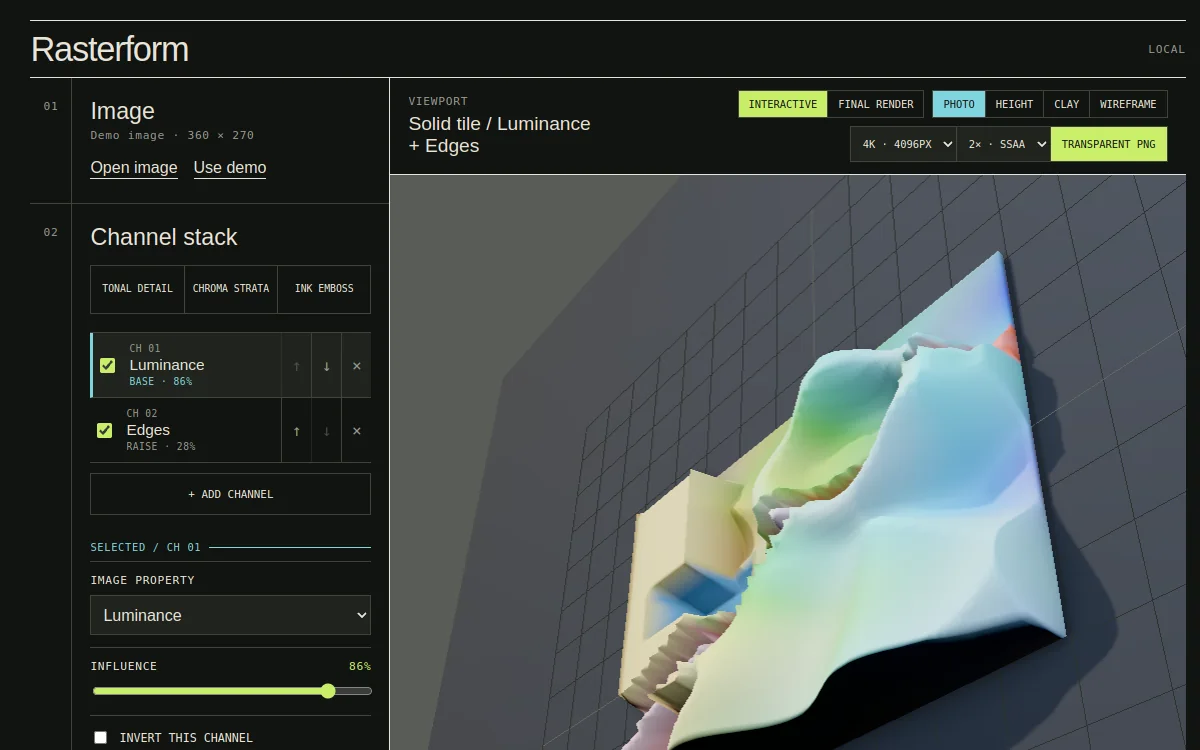1200x750 pixels.
Task: Click the 'Solid tile / Luminance + Edges' heading
Action: tap(499, 135)
